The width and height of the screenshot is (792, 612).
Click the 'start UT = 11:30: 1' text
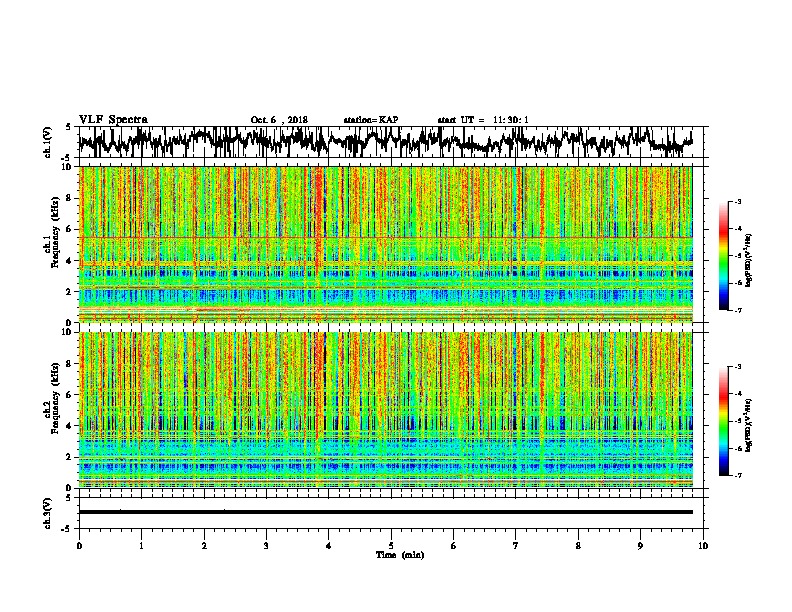coord(482,120)
